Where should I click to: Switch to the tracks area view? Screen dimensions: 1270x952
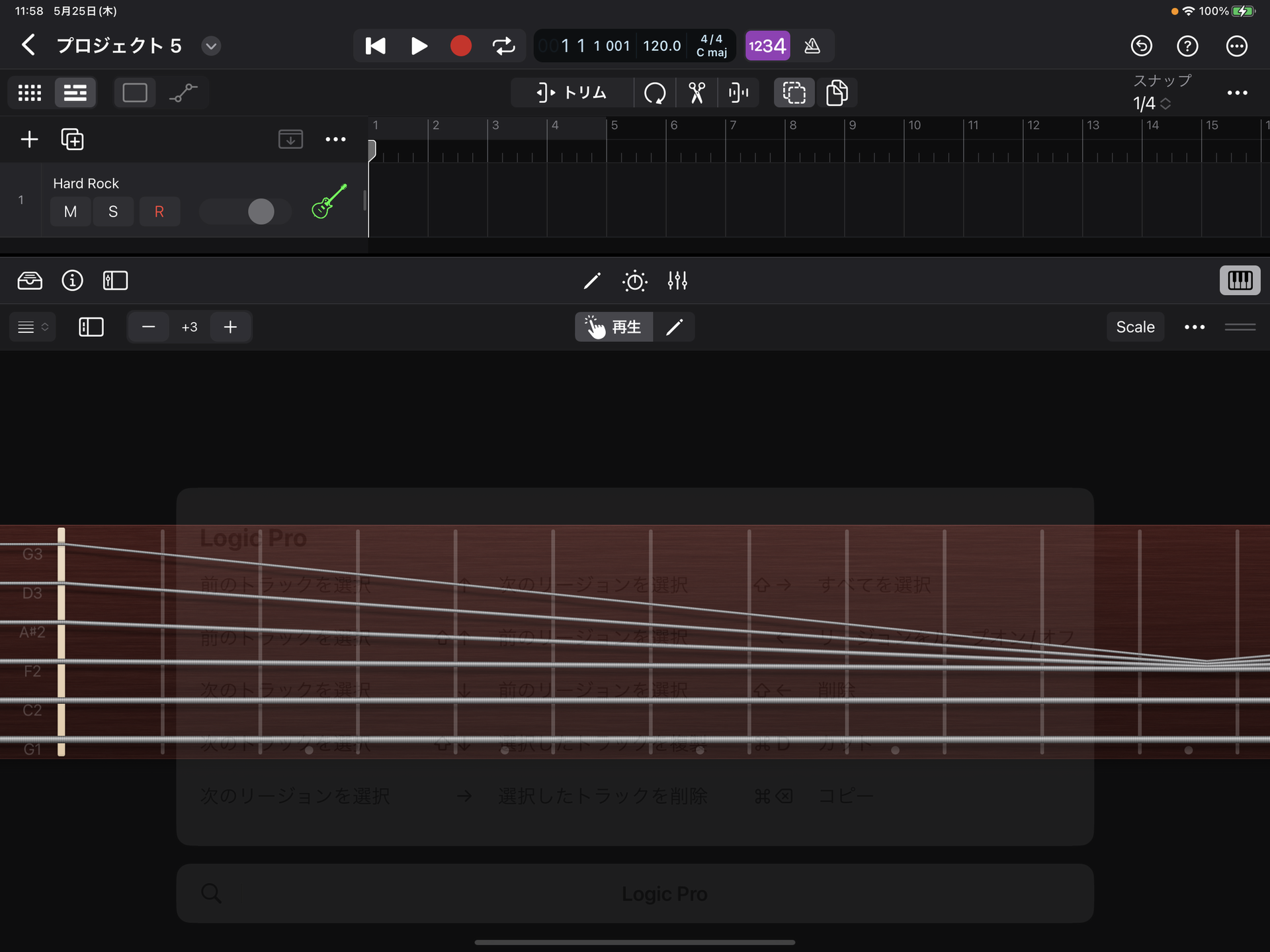click(x=75, y=93)
